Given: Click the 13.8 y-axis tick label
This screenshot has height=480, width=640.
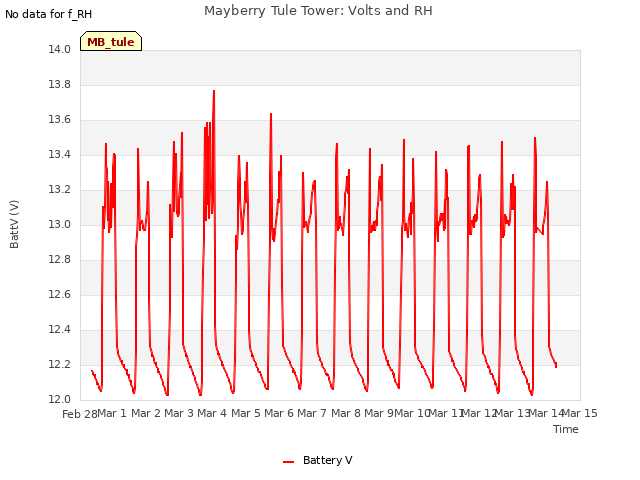Looking at the screenshot, I should coord(59,84).
